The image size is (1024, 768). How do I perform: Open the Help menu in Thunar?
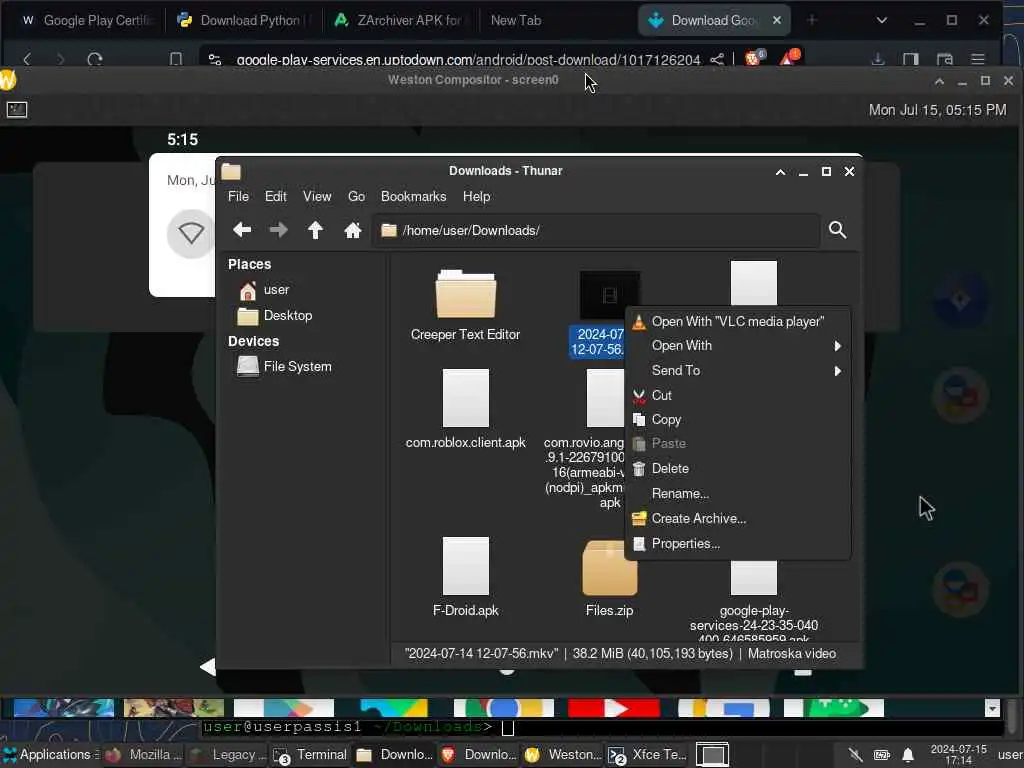[x=477, y=197]
